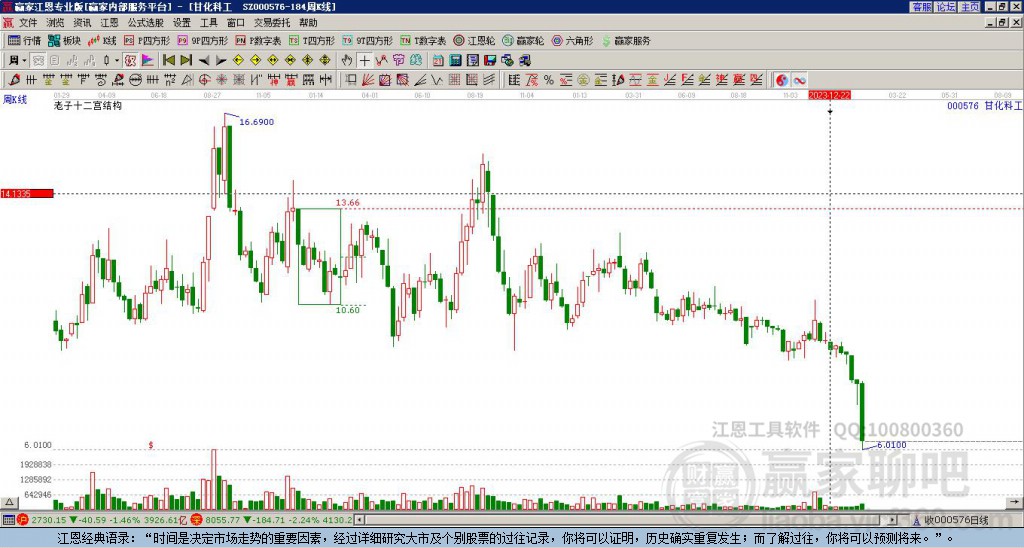Open the 帮助 menu

click(x=308, y=23)
